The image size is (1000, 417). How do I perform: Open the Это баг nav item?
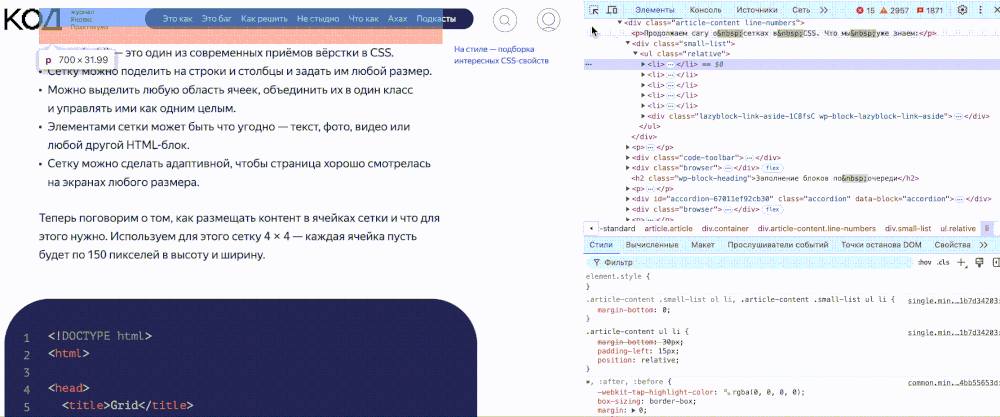(x=217, y=19)
